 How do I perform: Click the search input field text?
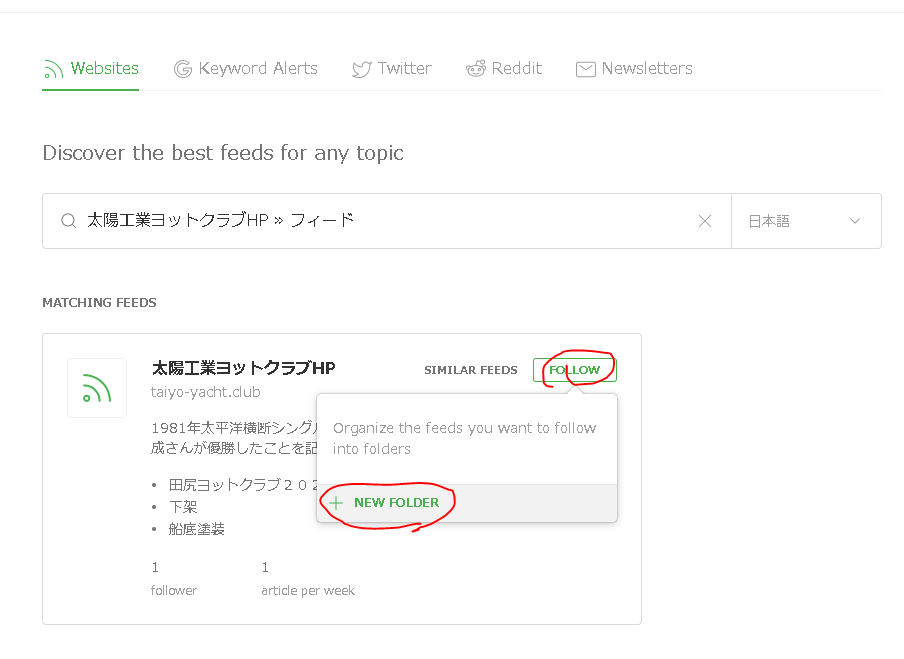220,220
